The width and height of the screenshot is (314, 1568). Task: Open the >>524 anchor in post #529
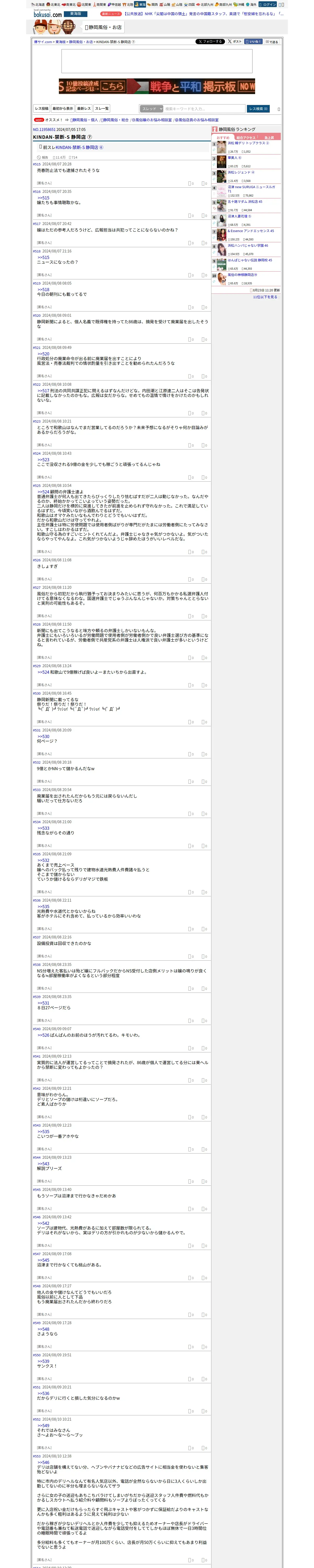pyautogui.click(x=43, y=672)
